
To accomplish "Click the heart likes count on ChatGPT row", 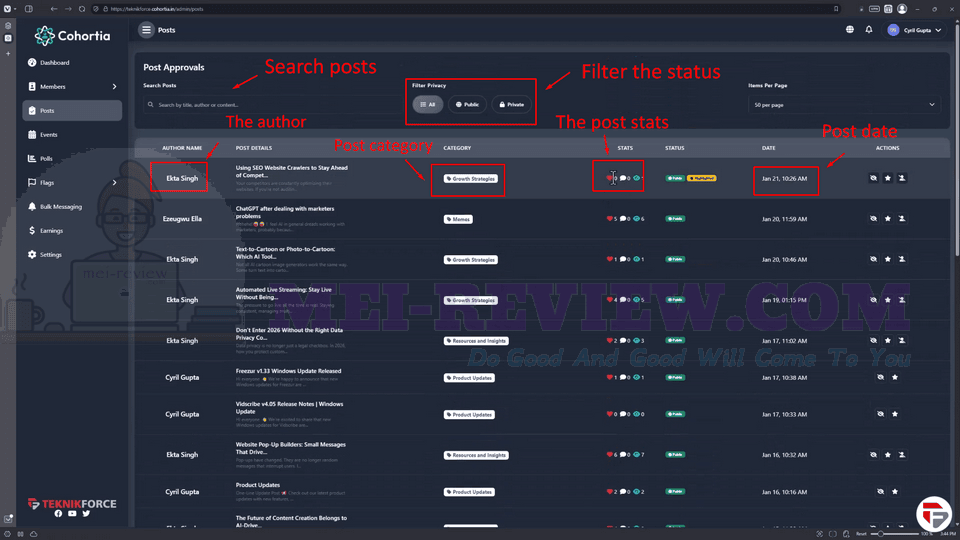I will coord(612,219).
